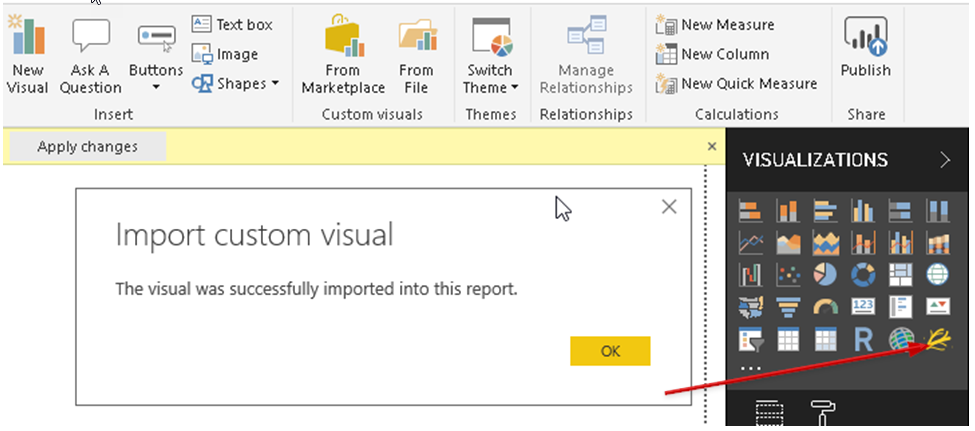975x431 pixels.
Task: Collapse the Visualizations pane using its chevron
Action: (x=946, y=159)
